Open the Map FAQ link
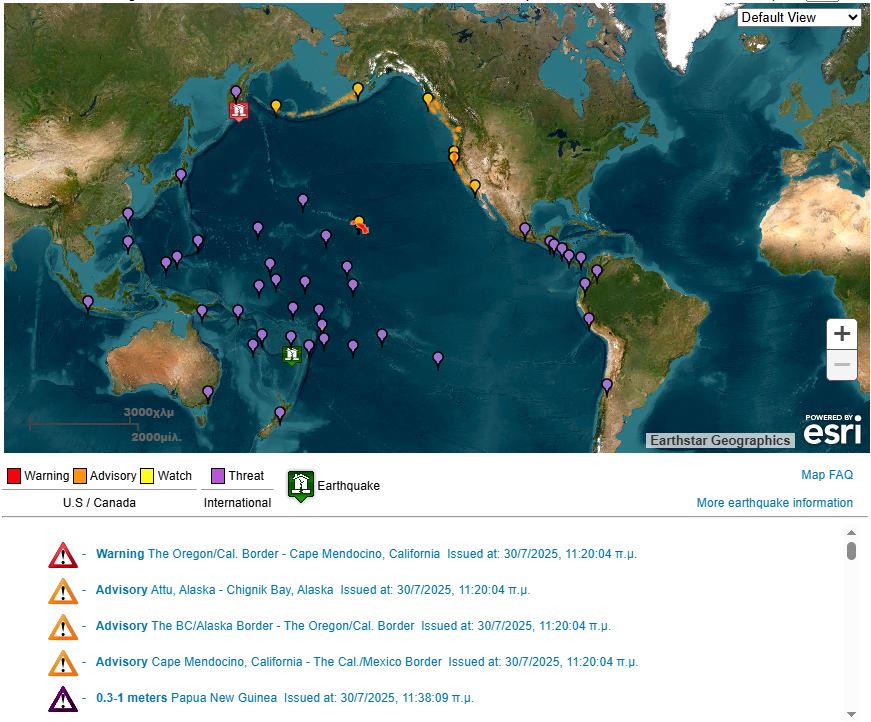 (827, 475)
